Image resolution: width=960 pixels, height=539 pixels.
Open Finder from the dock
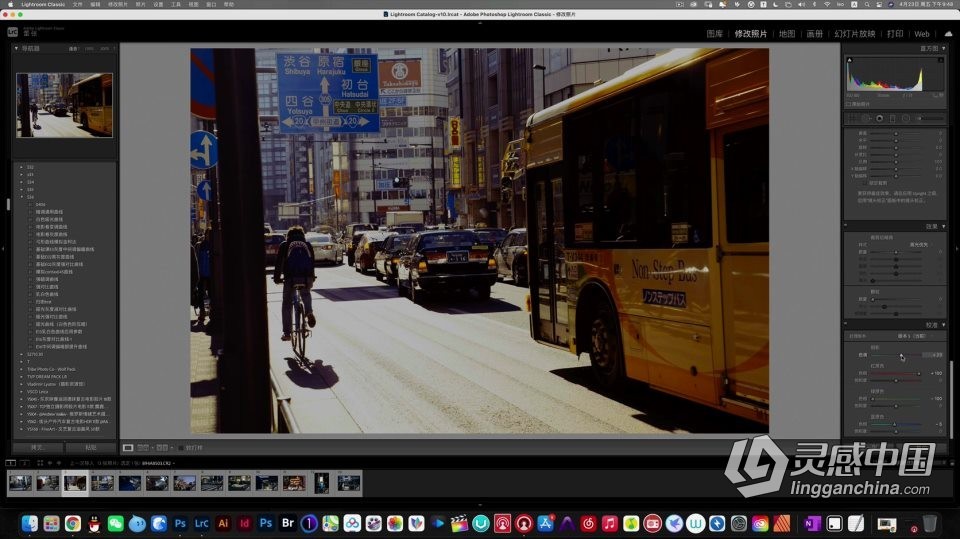(30, 523)
